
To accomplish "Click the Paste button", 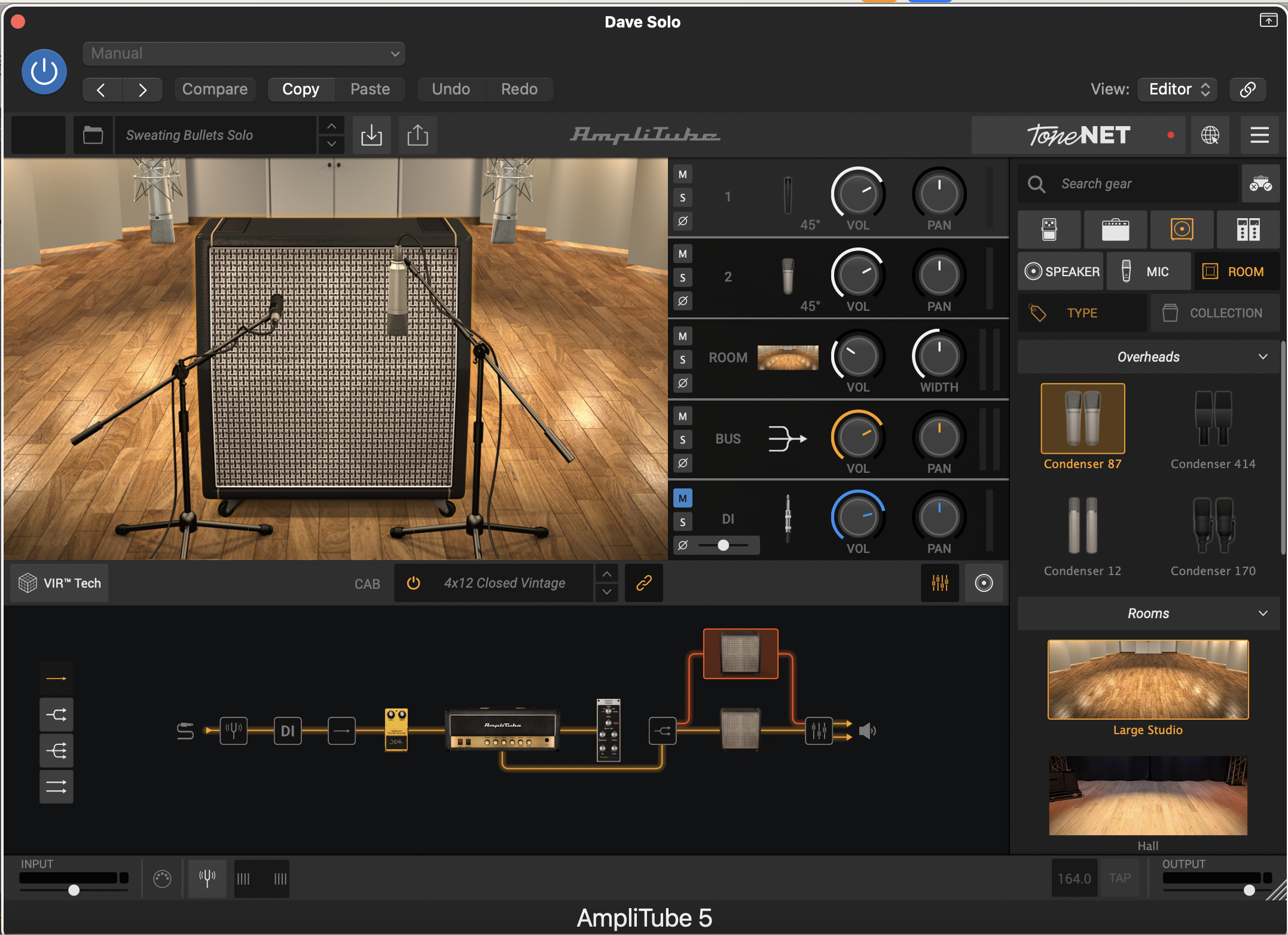I will (370, 89).
